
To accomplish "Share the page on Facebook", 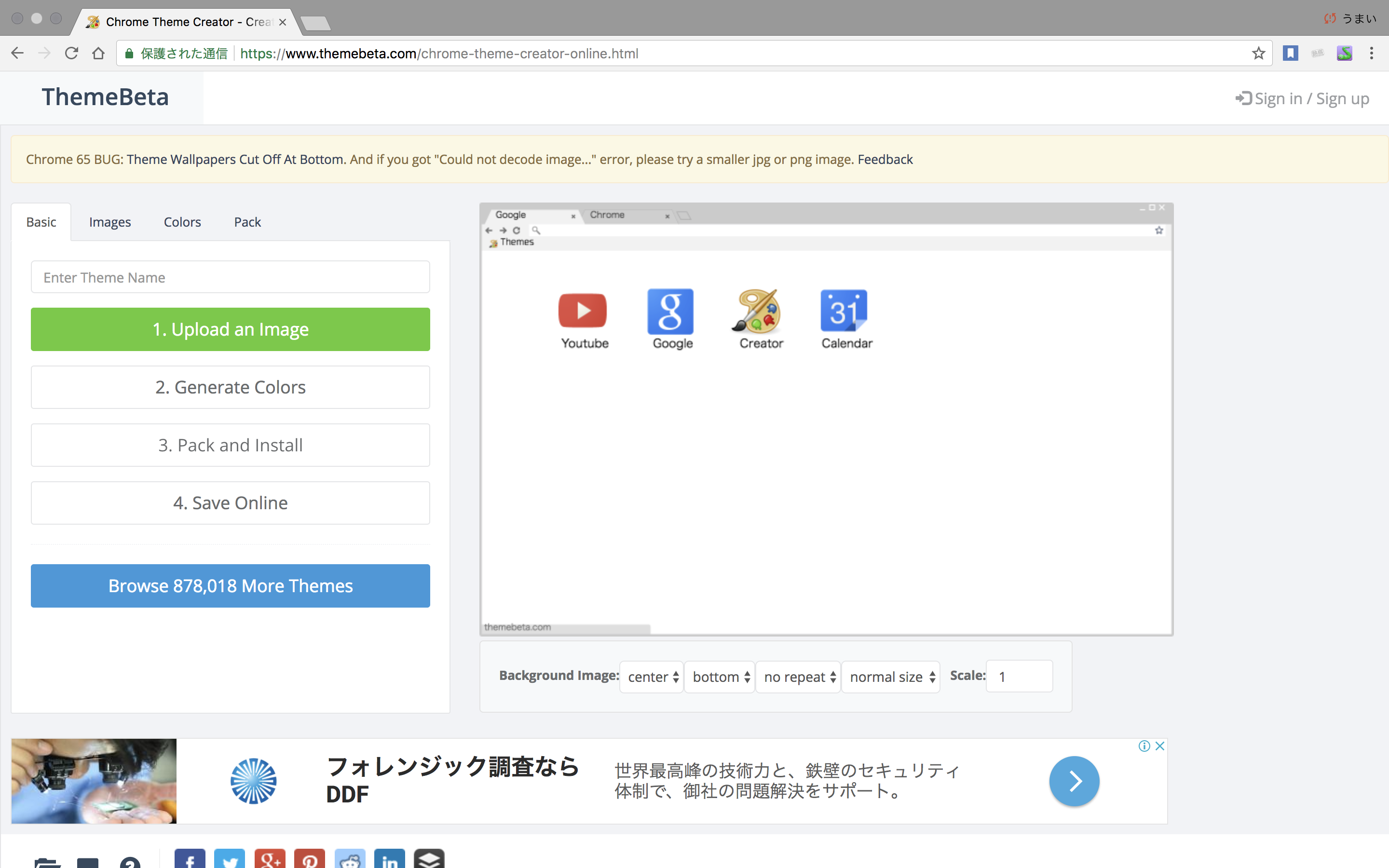I will pyautogui.click(x=190, y=859).
